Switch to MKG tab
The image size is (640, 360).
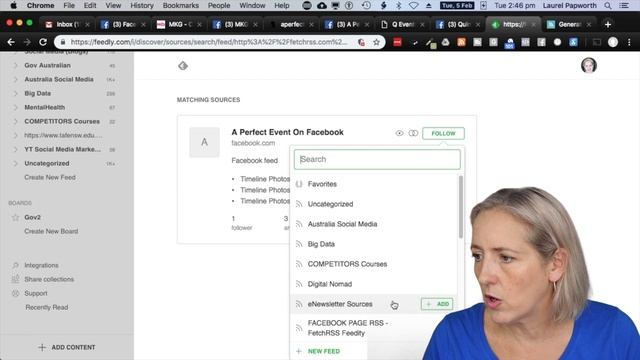coord(180,24)
